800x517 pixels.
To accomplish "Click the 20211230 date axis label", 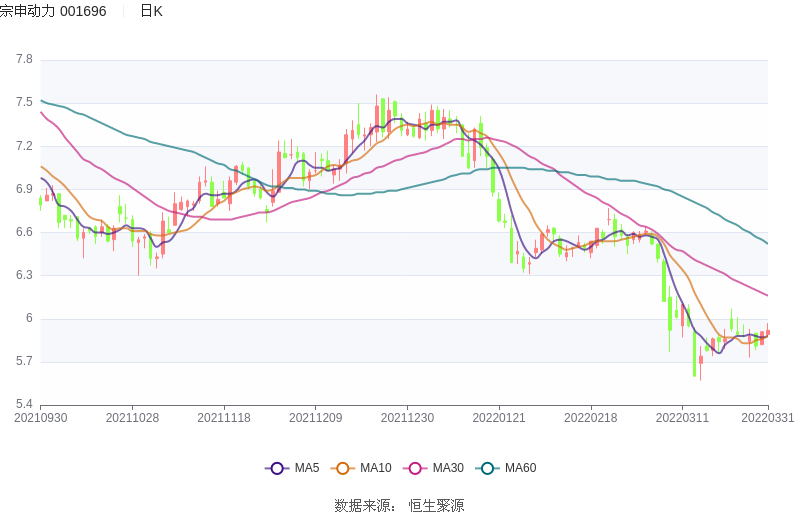I will pos(407,418).
